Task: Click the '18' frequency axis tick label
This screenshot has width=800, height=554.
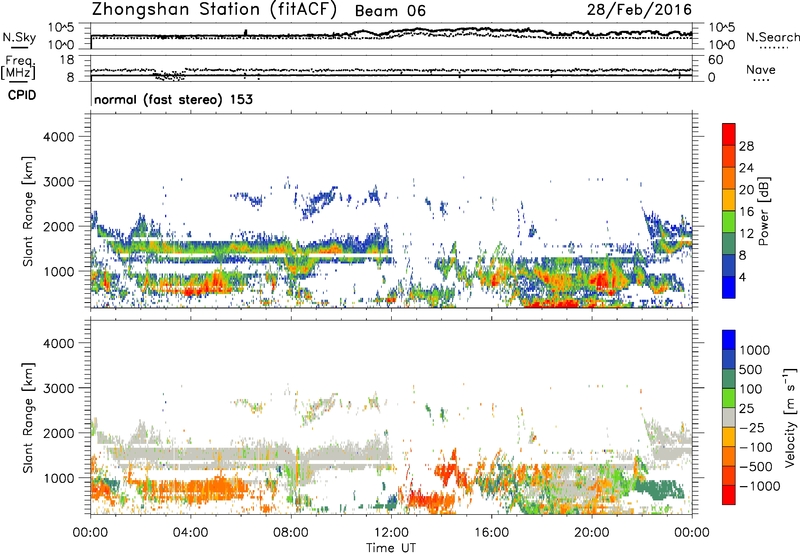Action: [67, 60]
